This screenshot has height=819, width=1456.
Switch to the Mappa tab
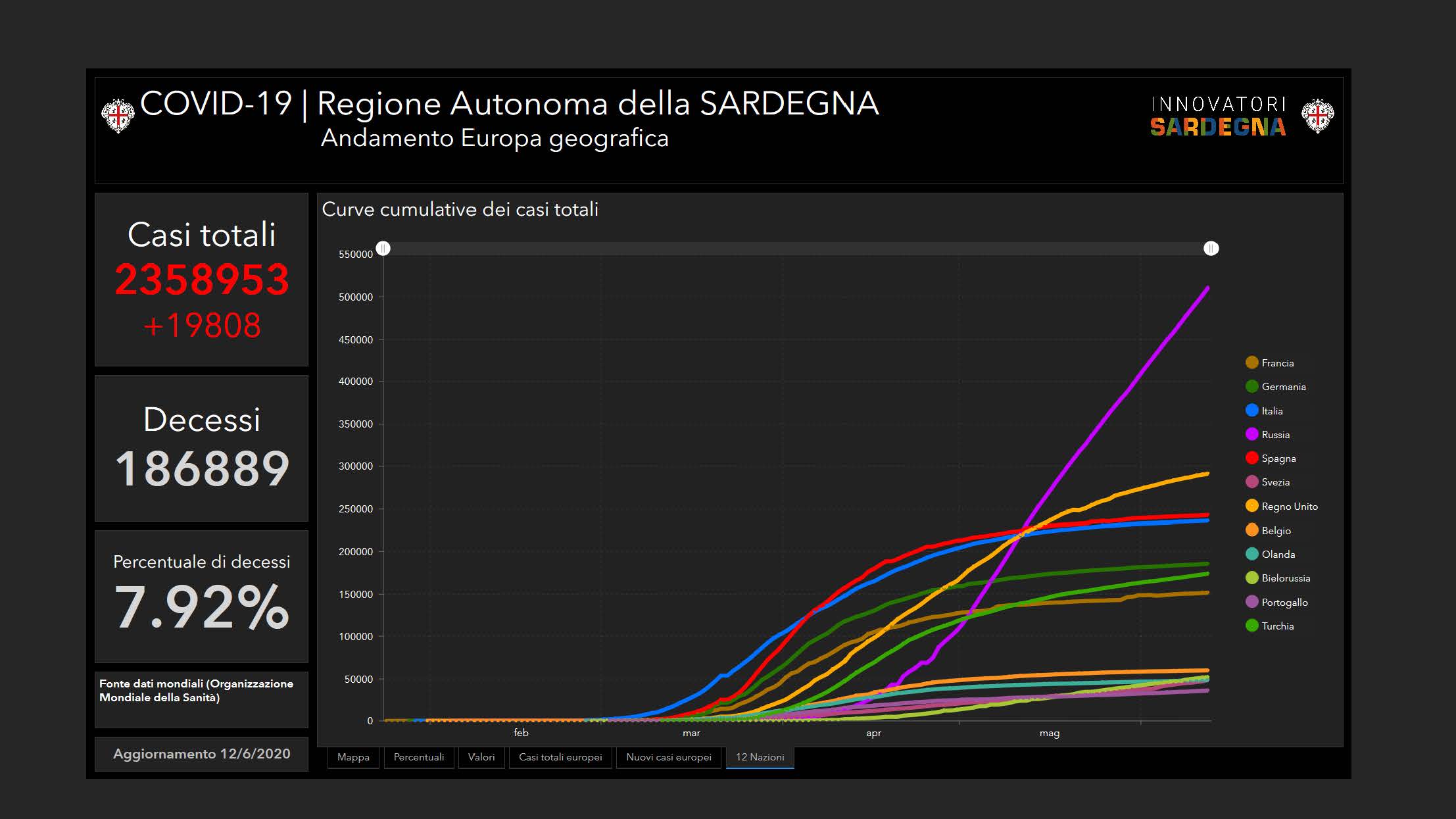click(x=353, y=757)
